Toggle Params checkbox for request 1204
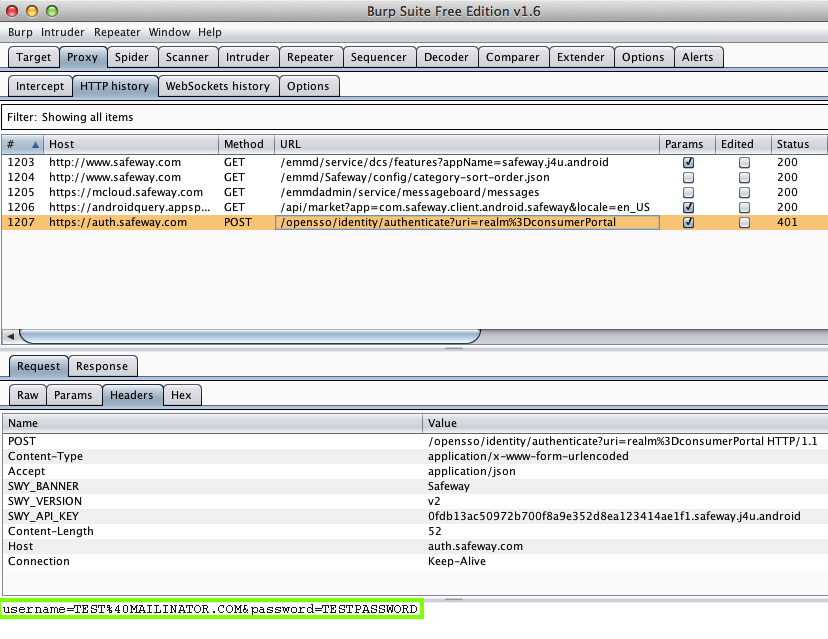828x639 pixels. click(x=688, y=177)
